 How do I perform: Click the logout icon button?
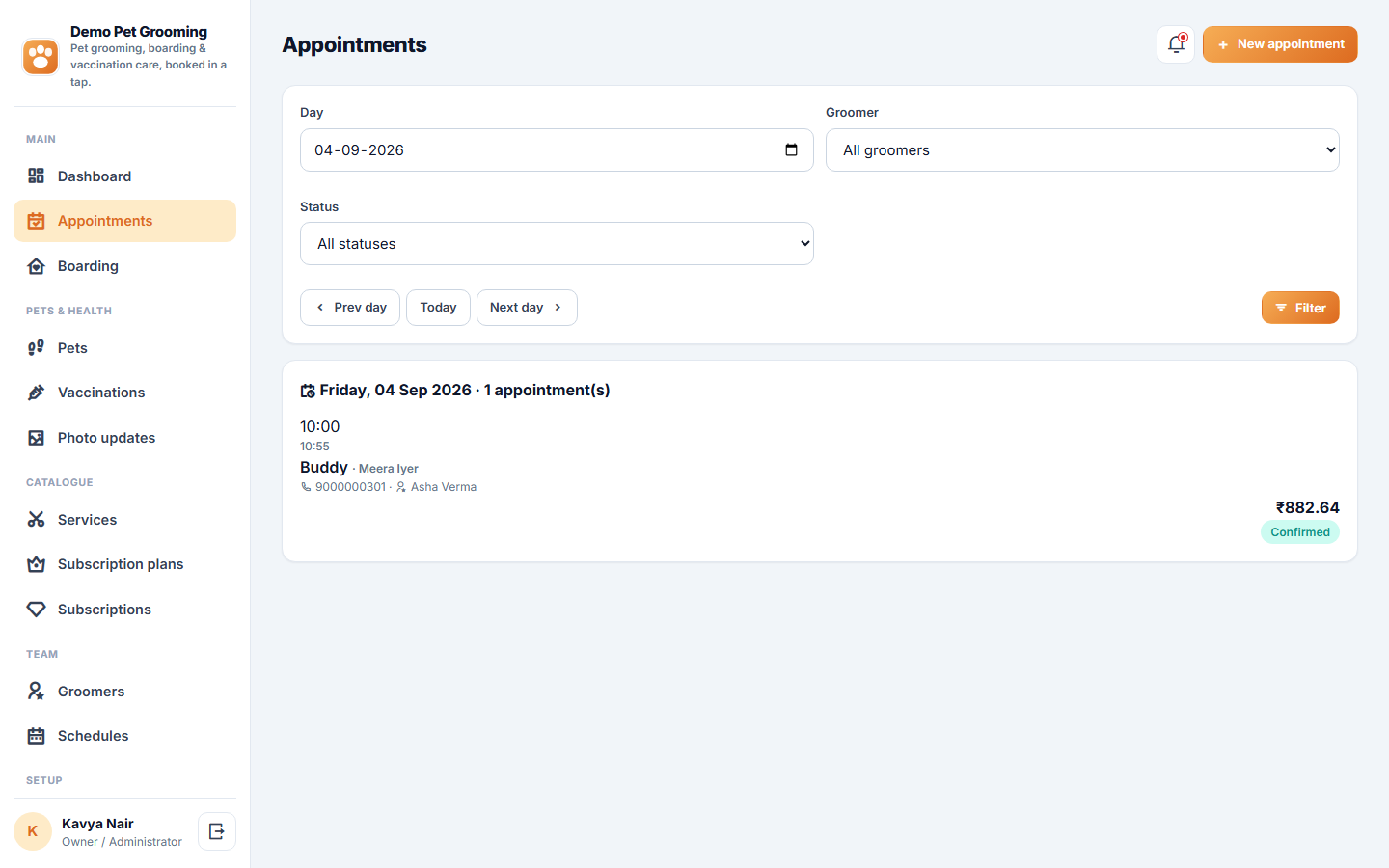tap(217, 831)
